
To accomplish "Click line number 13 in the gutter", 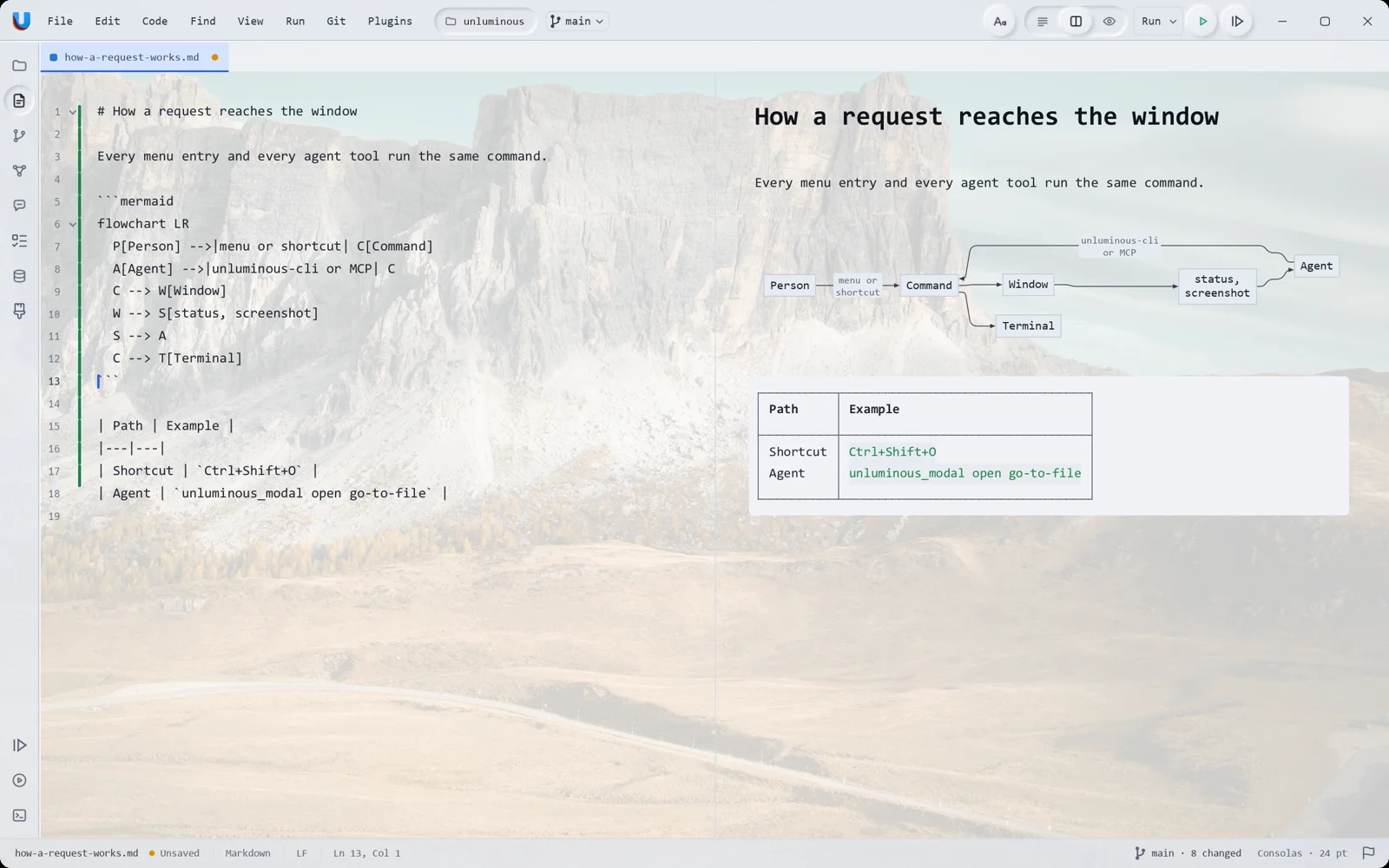I will 55,381.
